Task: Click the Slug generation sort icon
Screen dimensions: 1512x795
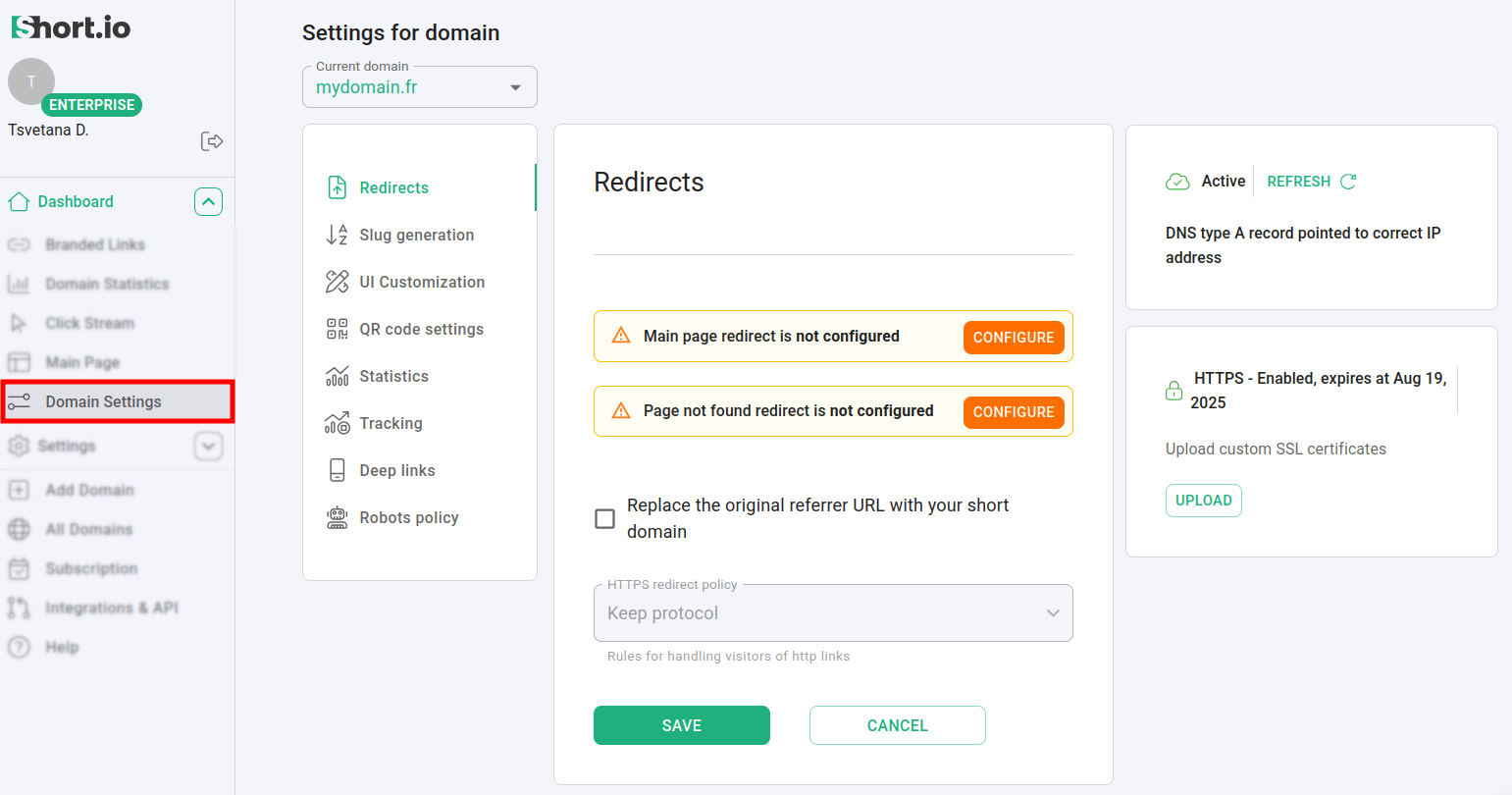Action: click(337, 235)
